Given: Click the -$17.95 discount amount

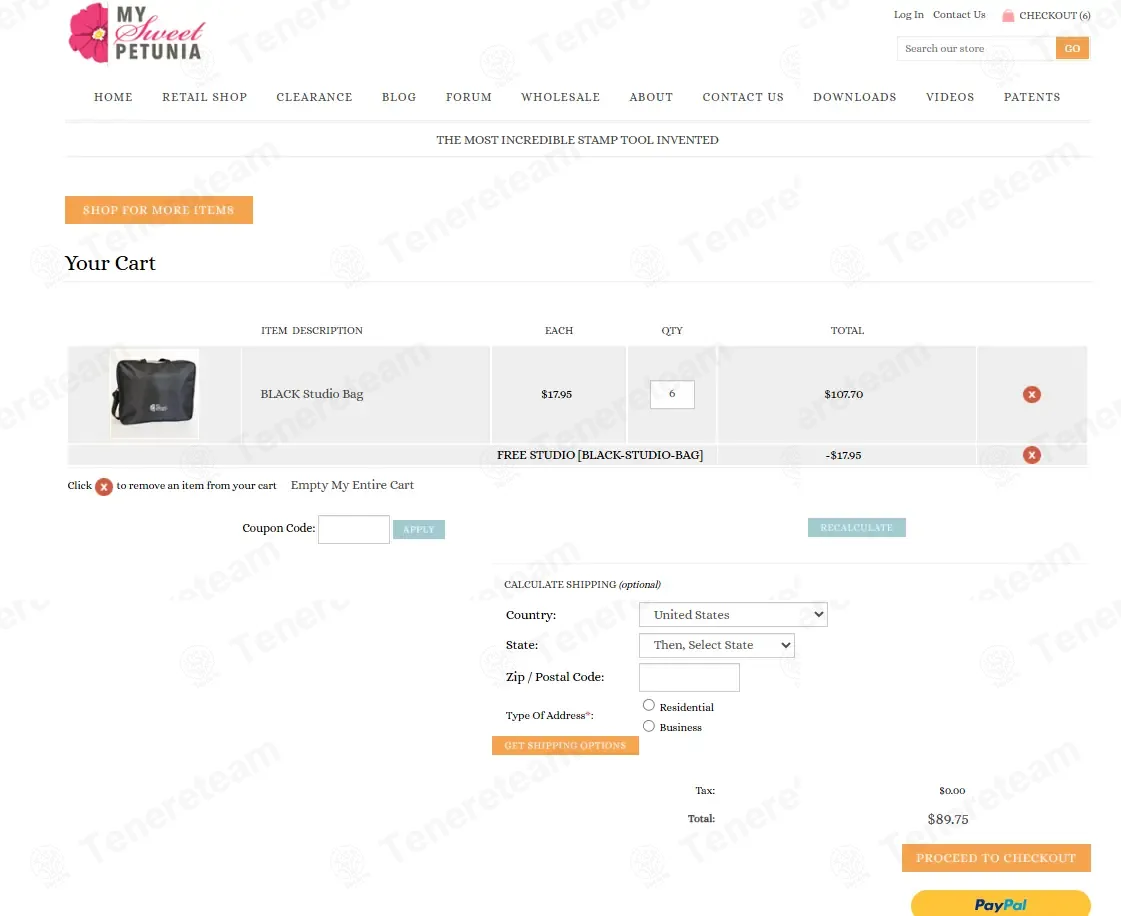Looking at the screenshot, I should click(843, 455).
